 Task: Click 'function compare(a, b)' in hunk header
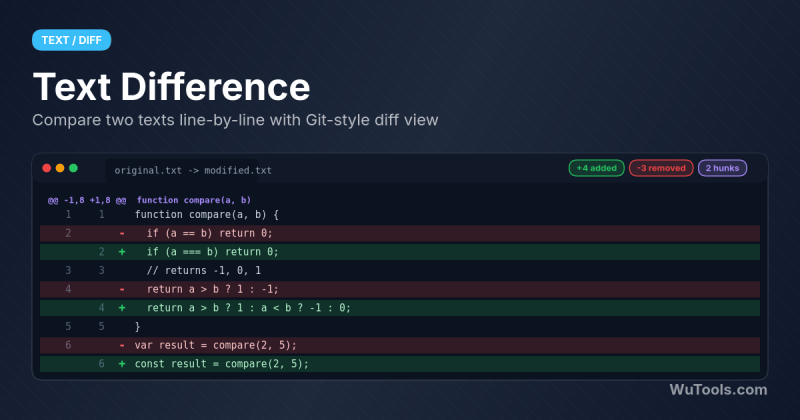tap(194, 200)
